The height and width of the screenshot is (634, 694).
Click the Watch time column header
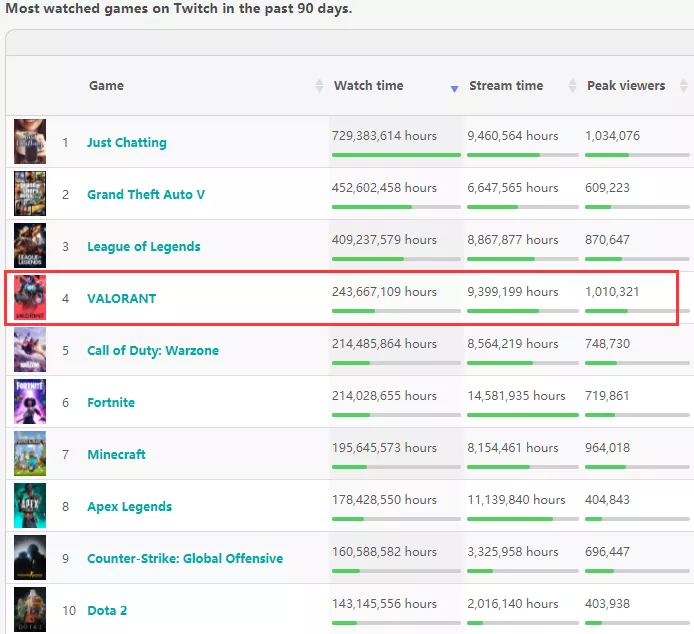coord(369,85)
